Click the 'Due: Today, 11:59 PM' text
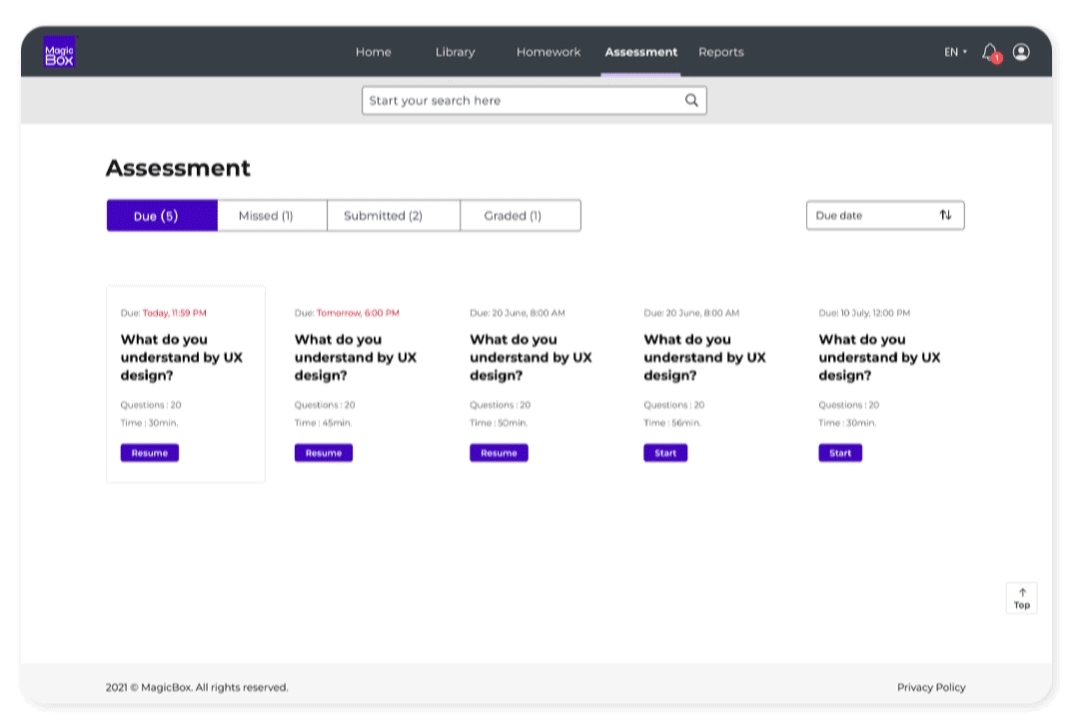The height and width of the screenshot is (722, 1080). pyautogui.click(x=163, y=313)
